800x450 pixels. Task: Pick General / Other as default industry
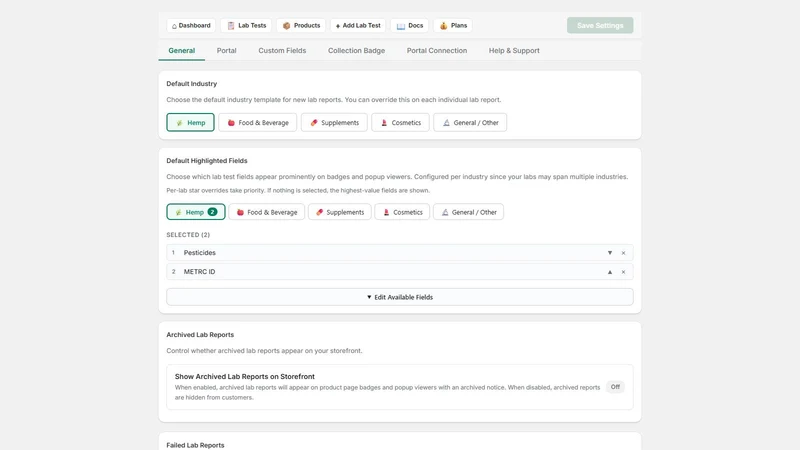470,122
